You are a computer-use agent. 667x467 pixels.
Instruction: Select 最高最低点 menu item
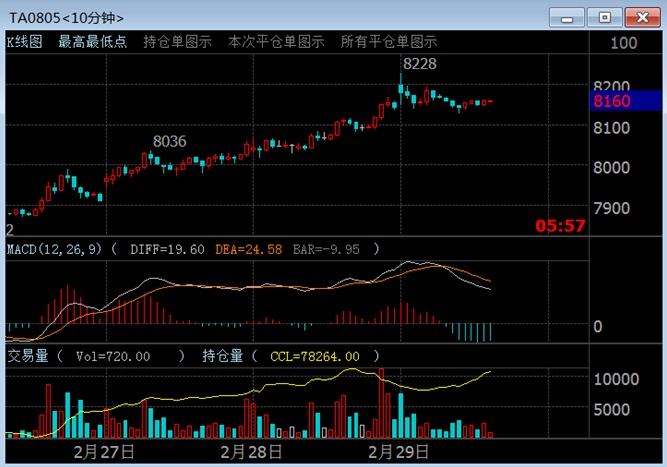tap(92, 42)
